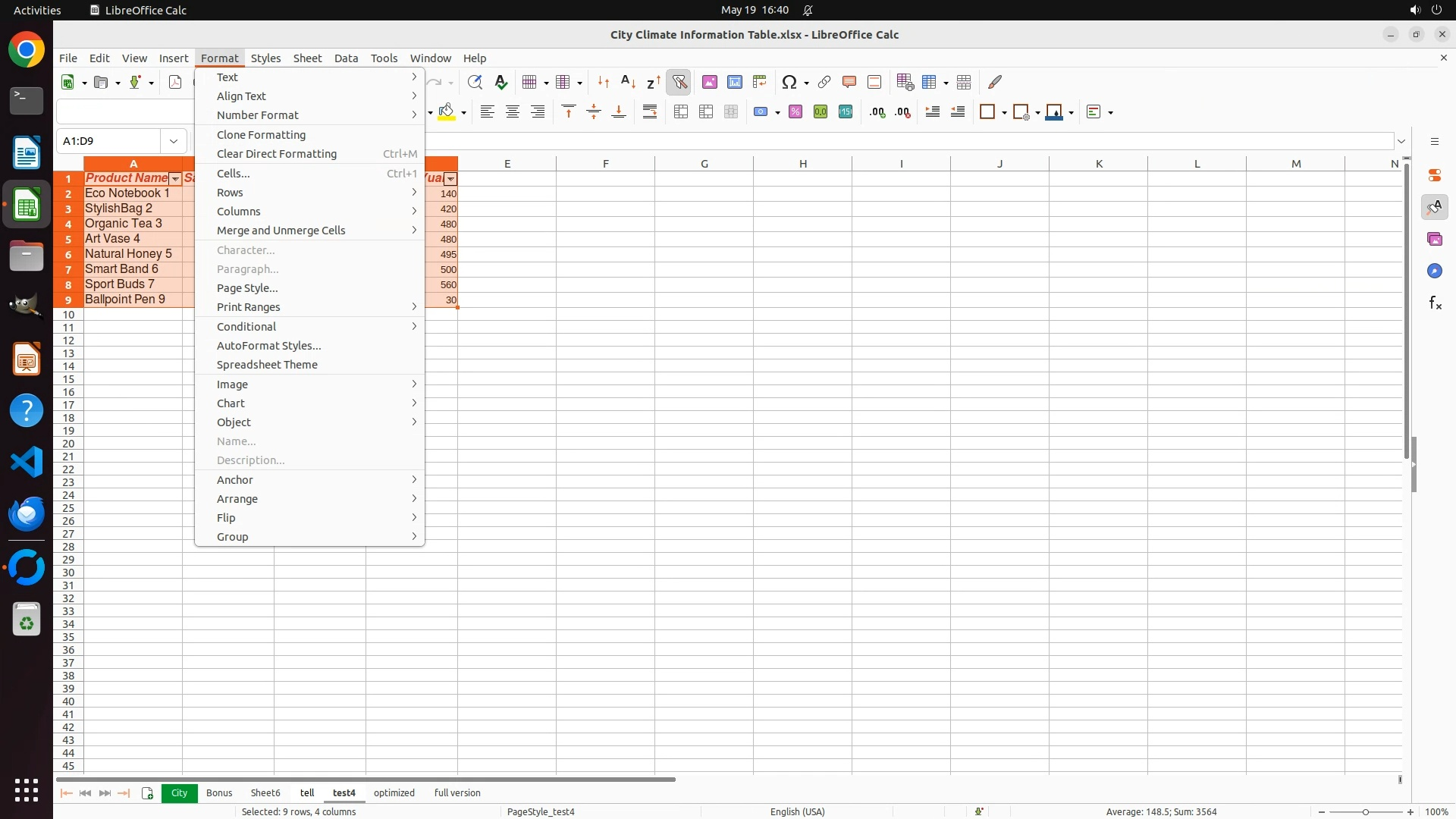Sort ascending with the A-Z icon

(x=628, y=82)
